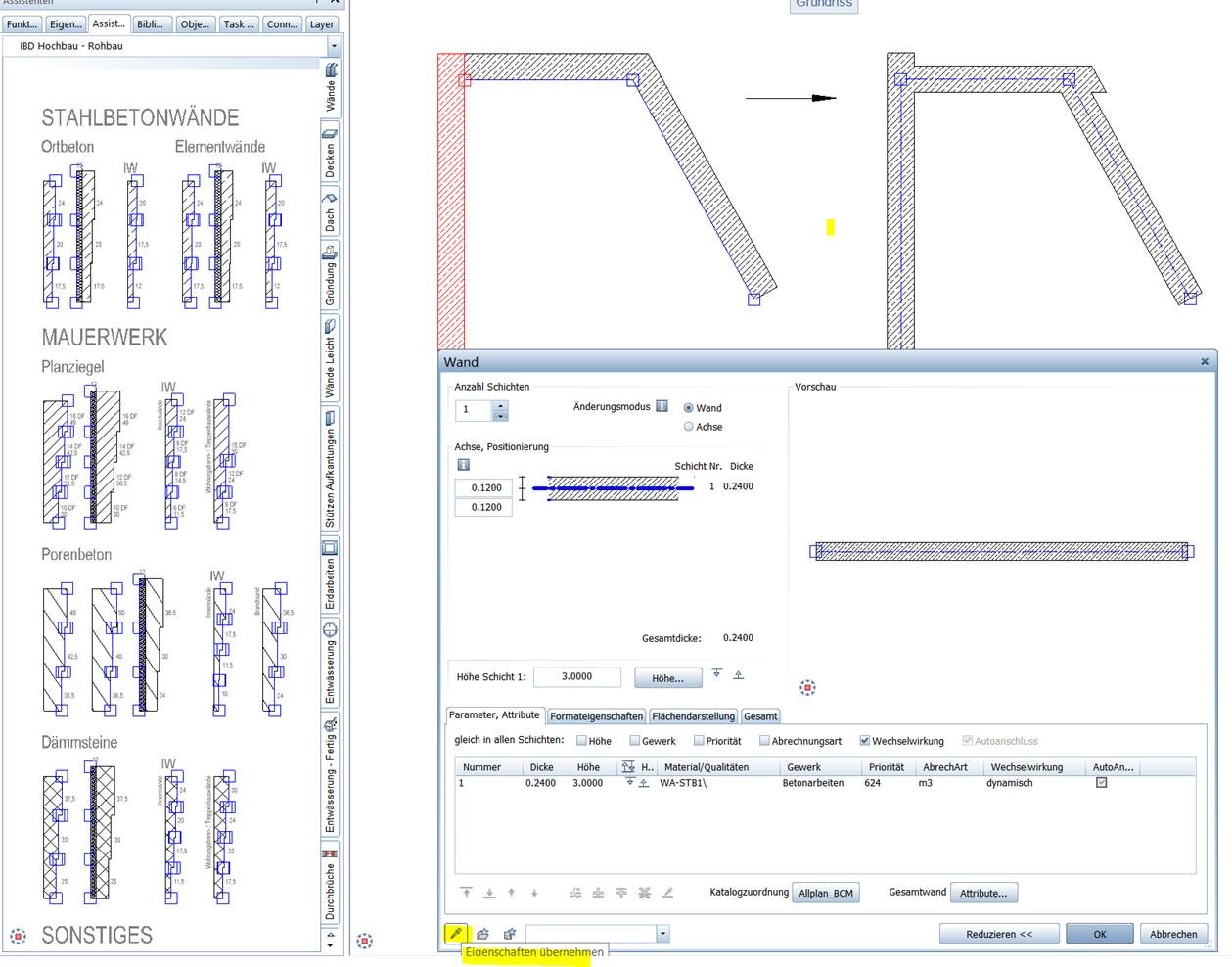
Task: Click the Änderungsmodus info icon
Action: tap(662, 406)
